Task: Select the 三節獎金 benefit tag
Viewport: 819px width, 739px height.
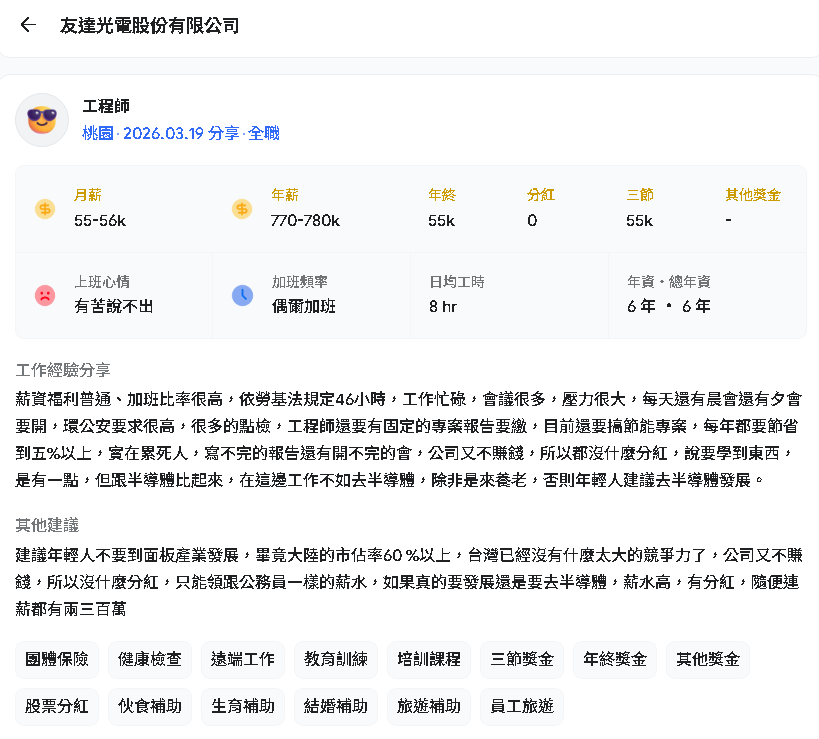Action: pos(522,660)
